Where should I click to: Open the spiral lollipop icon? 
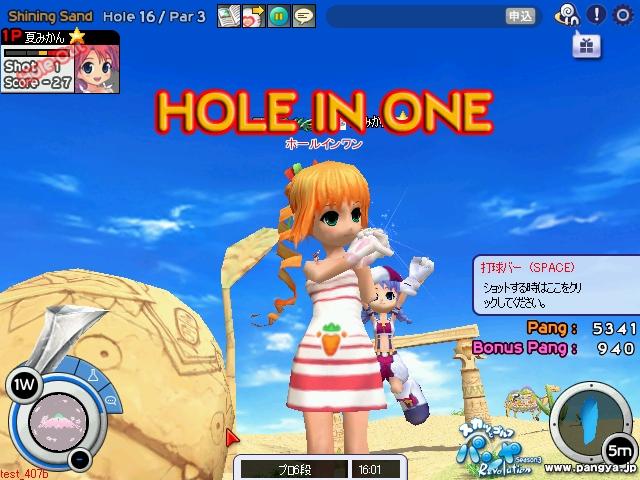(x=567, y=15)
